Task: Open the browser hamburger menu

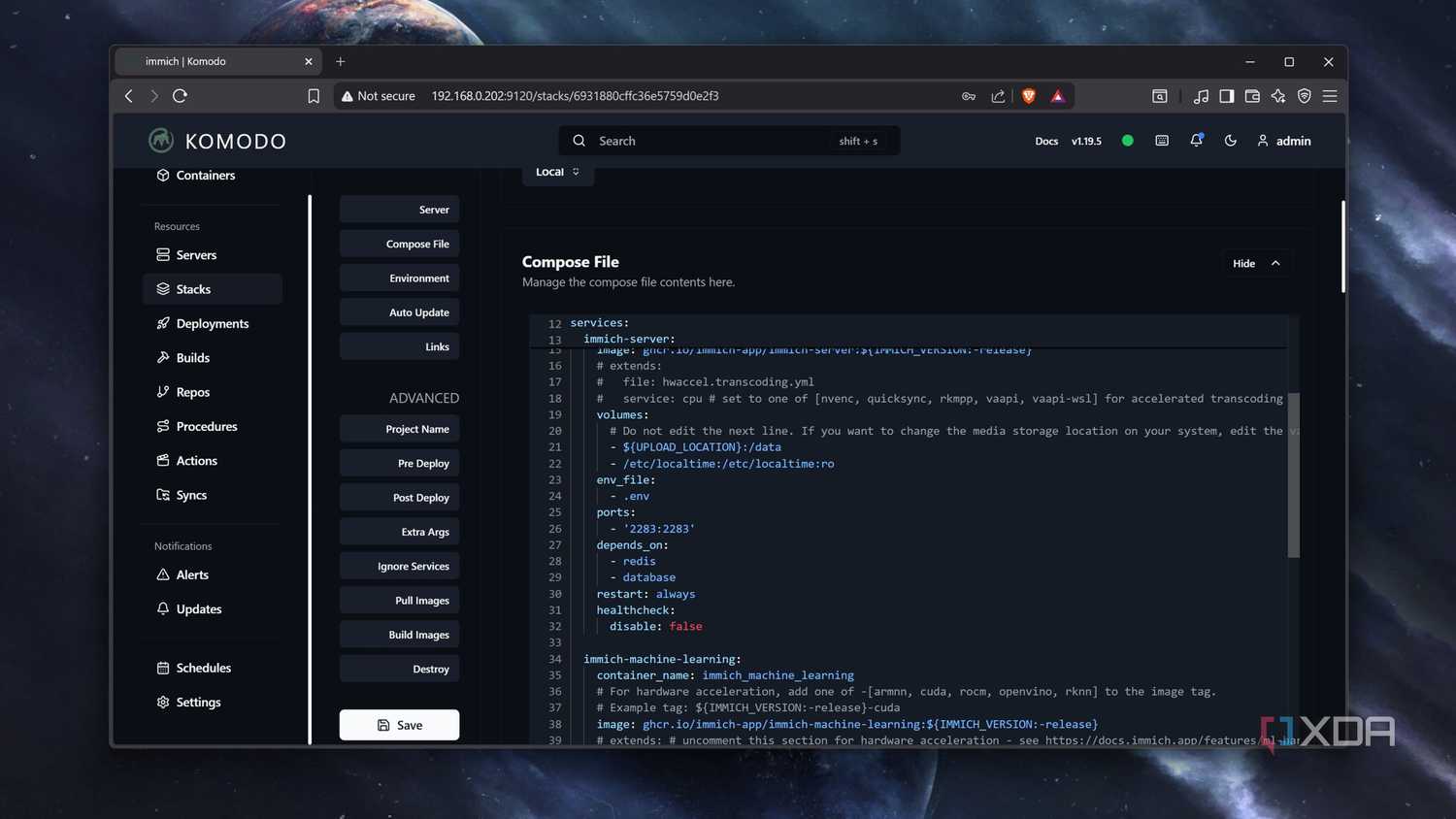Action: pos(1330,96)
